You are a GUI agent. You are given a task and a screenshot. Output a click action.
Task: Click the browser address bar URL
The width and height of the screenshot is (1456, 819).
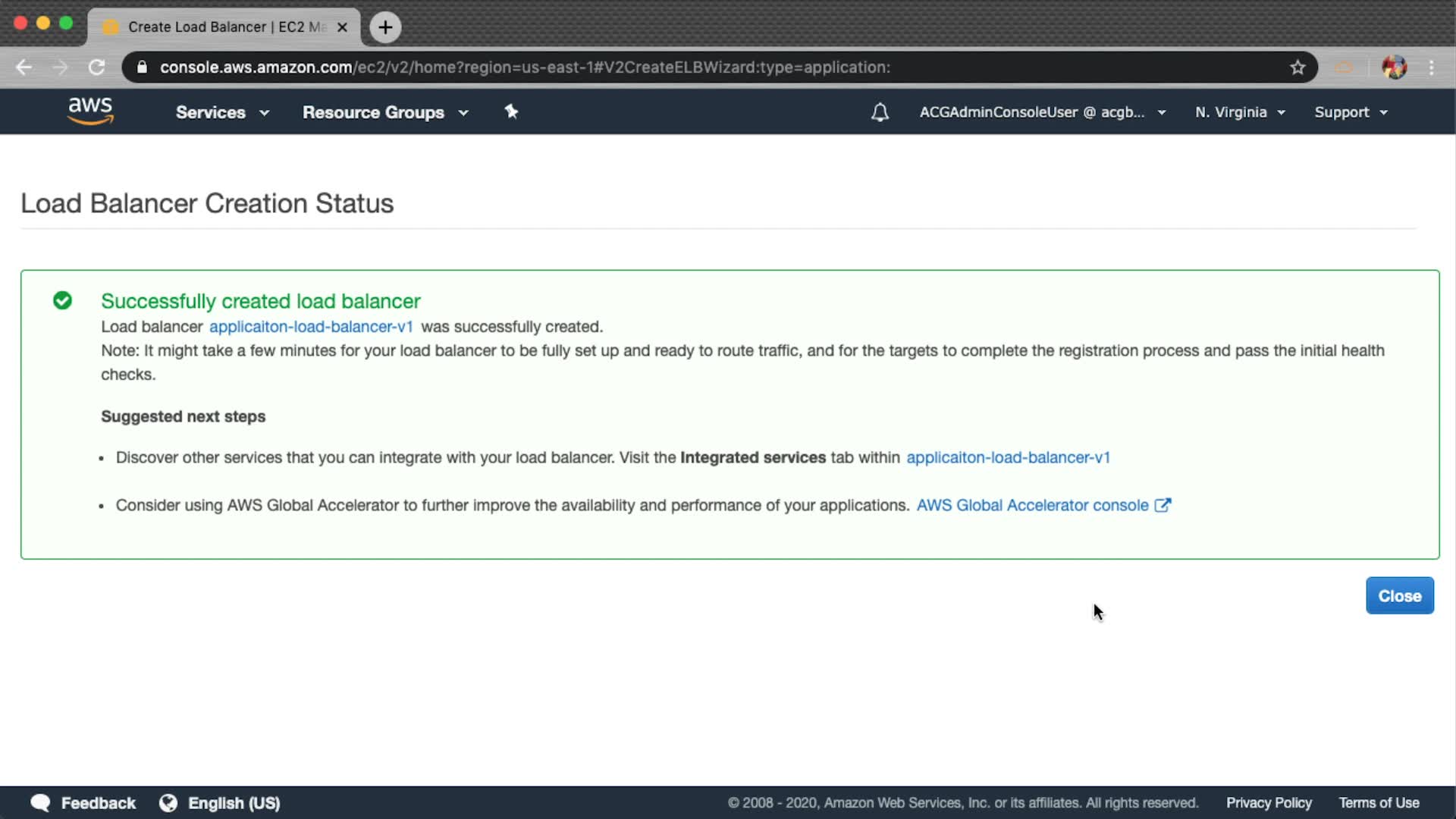(x=525, y=67)
